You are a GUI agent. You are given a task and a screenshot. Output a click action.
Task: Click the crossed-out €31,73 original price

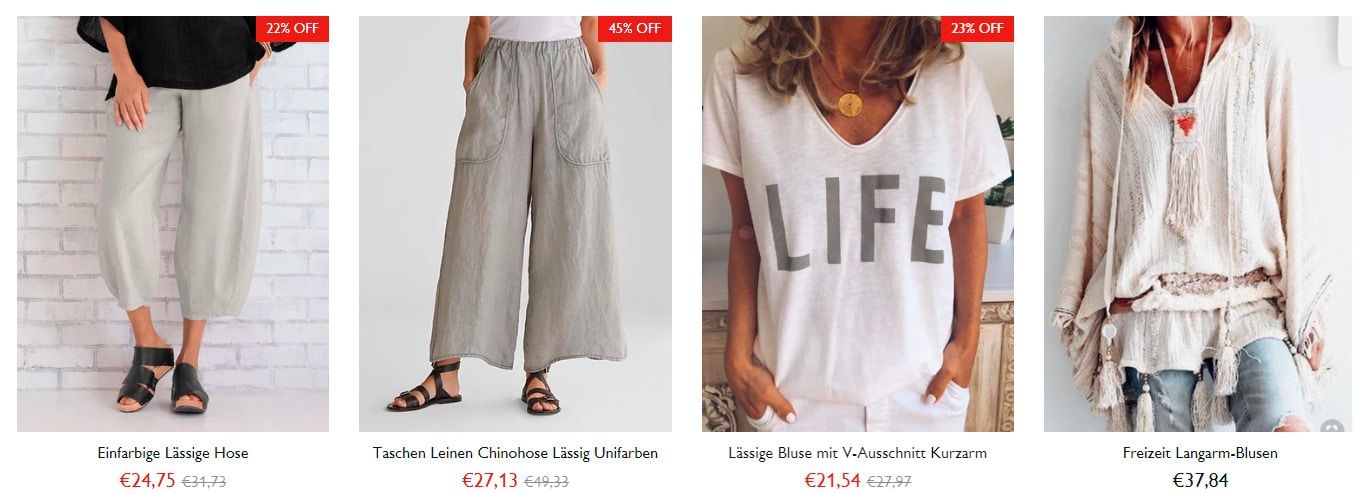point(204,482)
